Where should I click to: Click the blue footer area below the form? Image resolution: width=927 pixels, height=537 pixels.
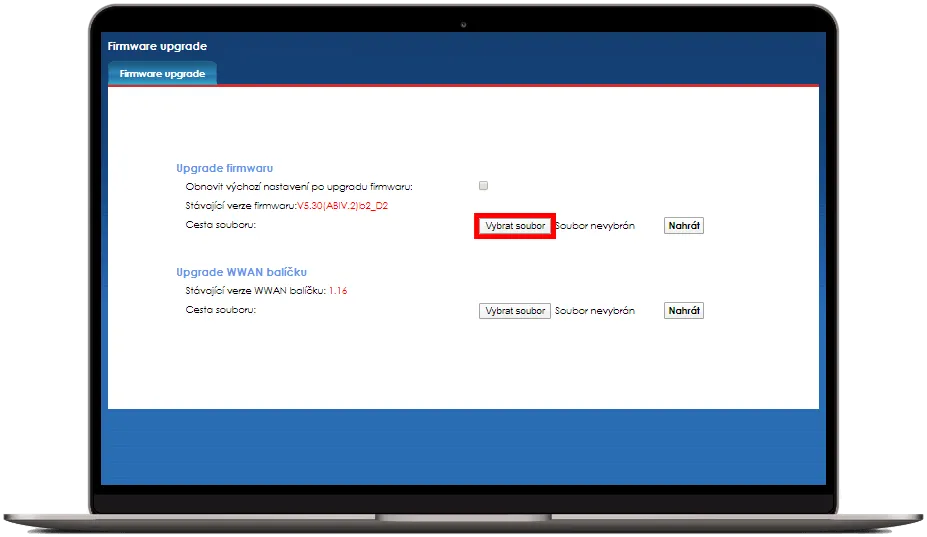click(463, 447)
